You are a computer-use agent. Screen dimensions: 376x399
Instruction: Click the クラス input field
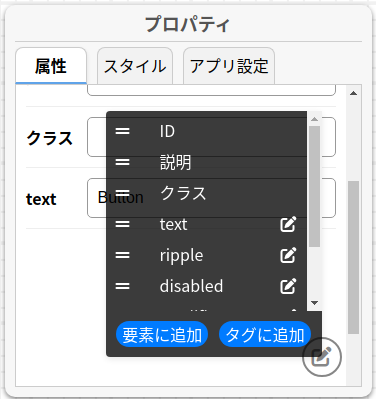click(x=211, y=137)
